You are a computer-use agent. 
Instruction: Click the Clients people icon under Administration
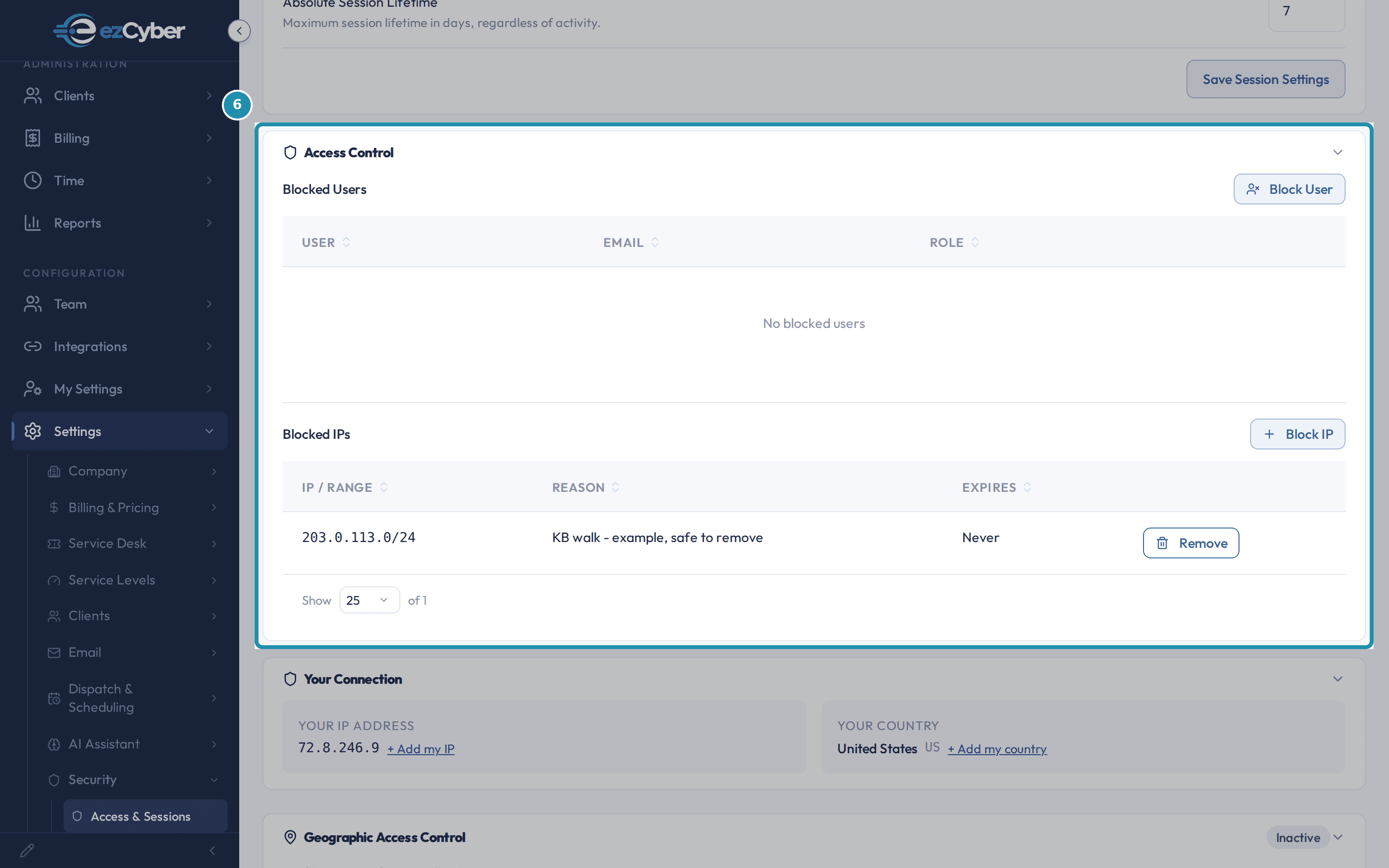33,95
